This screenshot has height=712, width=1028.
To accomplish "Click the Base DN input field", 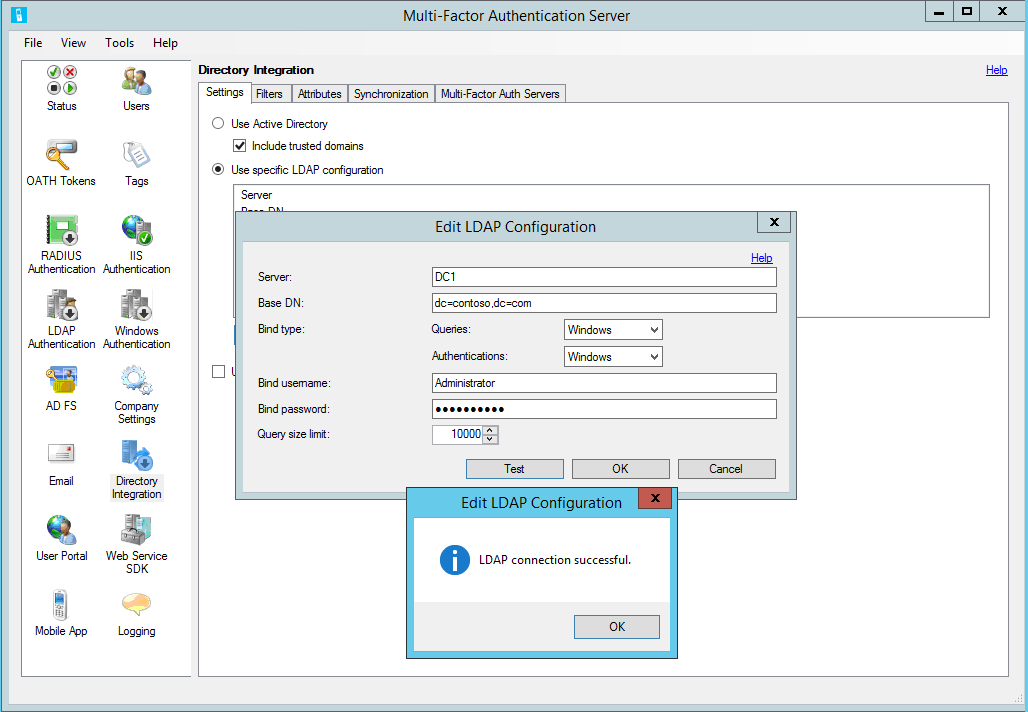I will coord(604,303).
